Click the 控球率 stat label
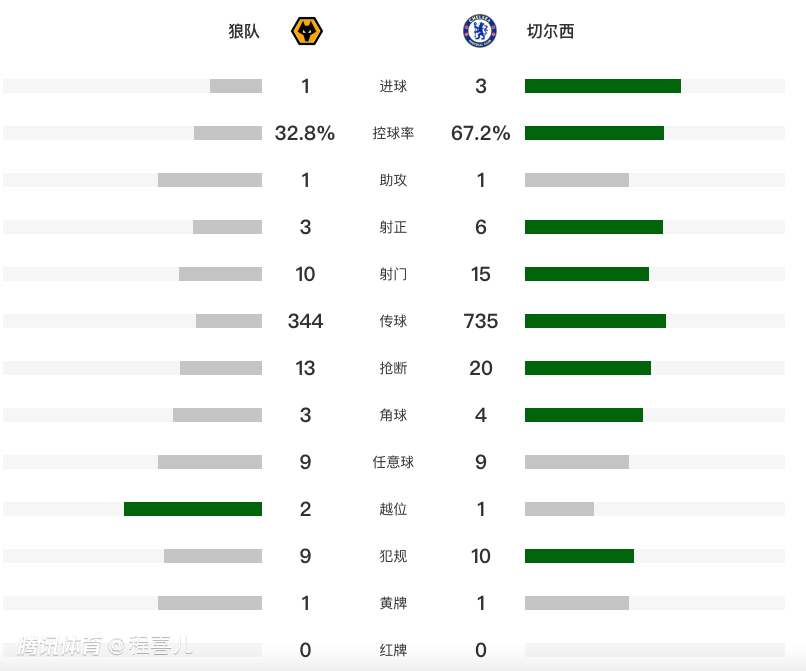806x671 pixels. [x=393, y=133]
